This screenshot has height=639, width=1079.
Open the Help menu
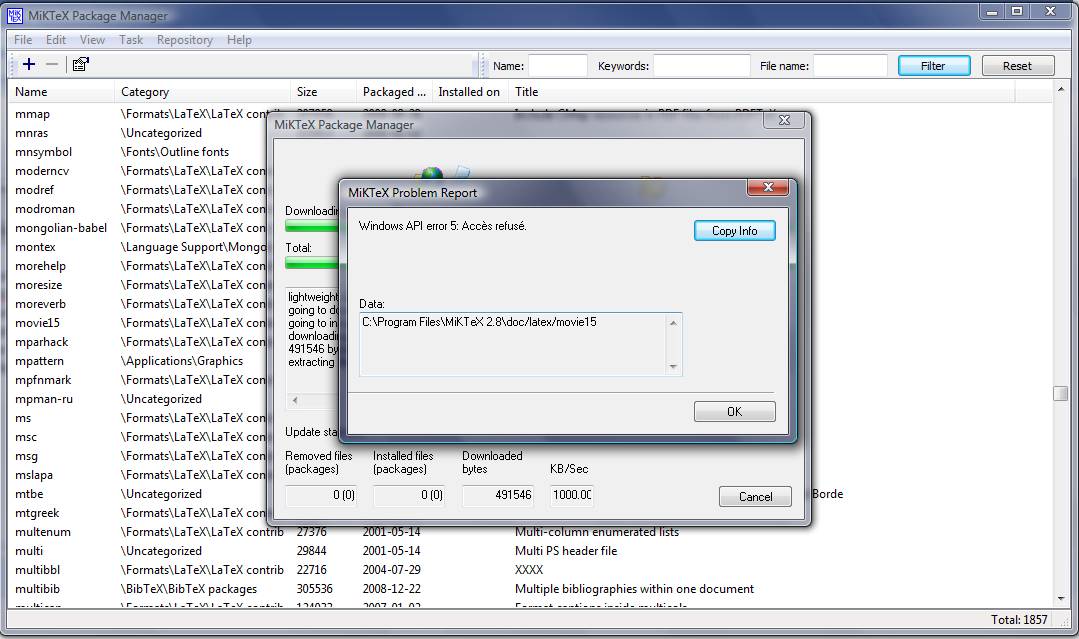click(239, 40)
